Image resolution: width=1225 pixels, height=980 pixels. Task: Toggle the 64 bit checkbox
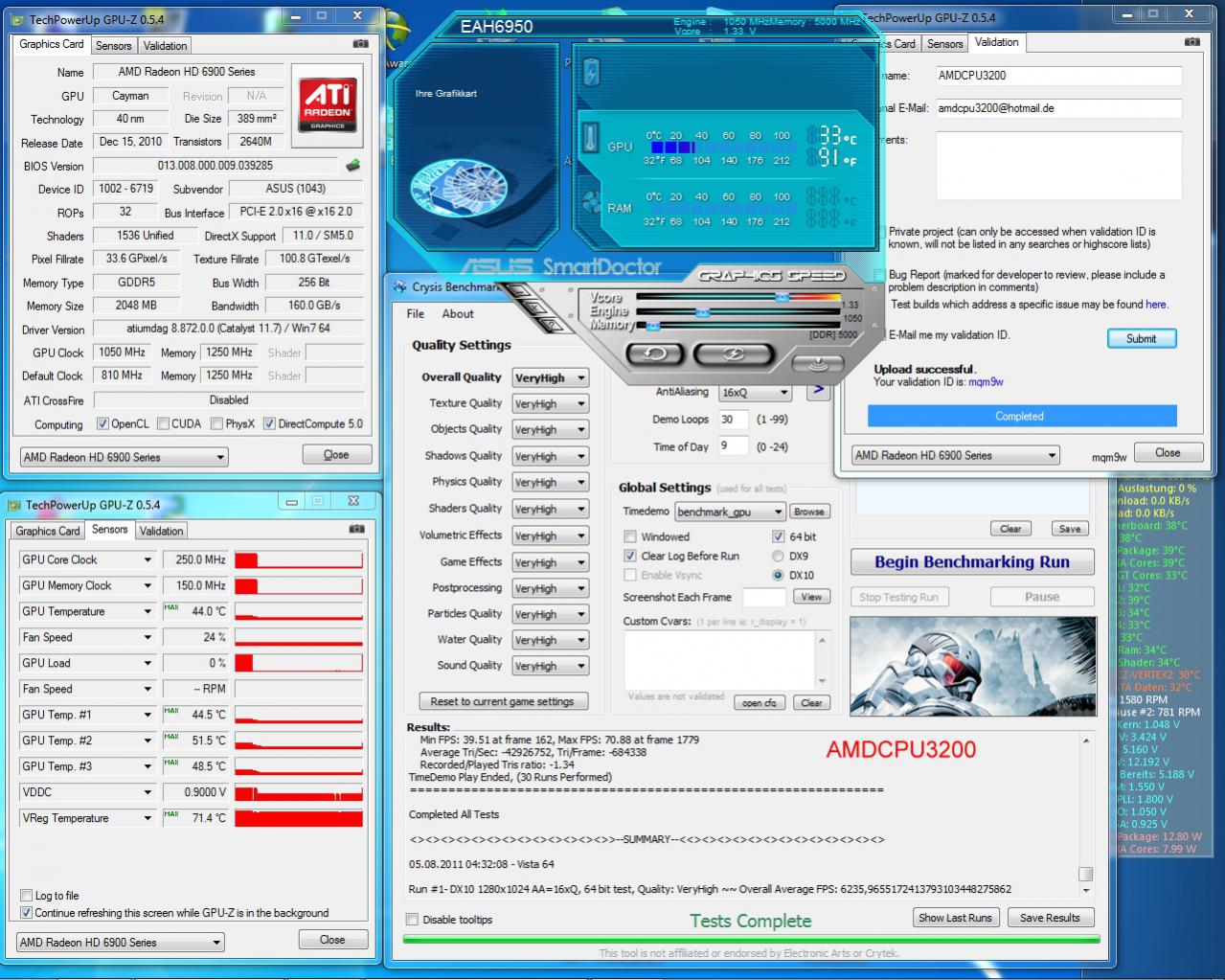tap(778, 536)
